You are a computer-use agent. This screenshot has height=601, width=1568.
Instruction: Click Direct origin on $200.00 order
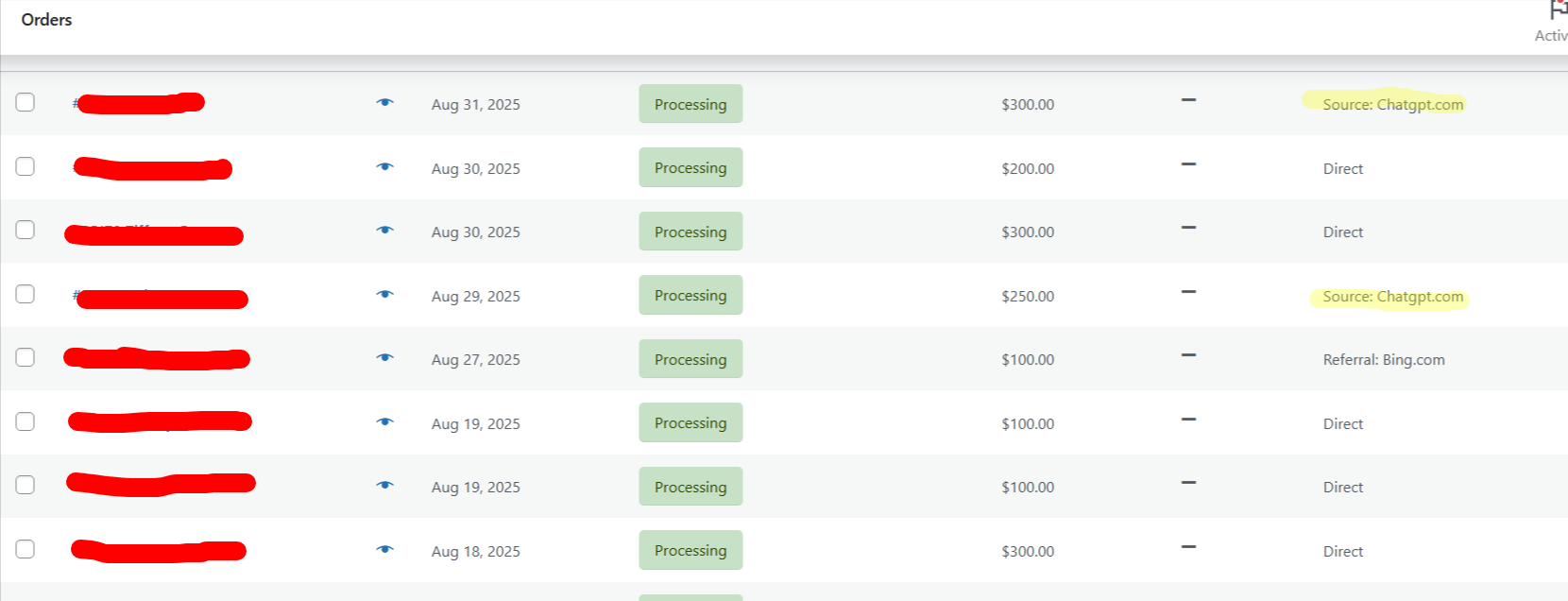1343,169
